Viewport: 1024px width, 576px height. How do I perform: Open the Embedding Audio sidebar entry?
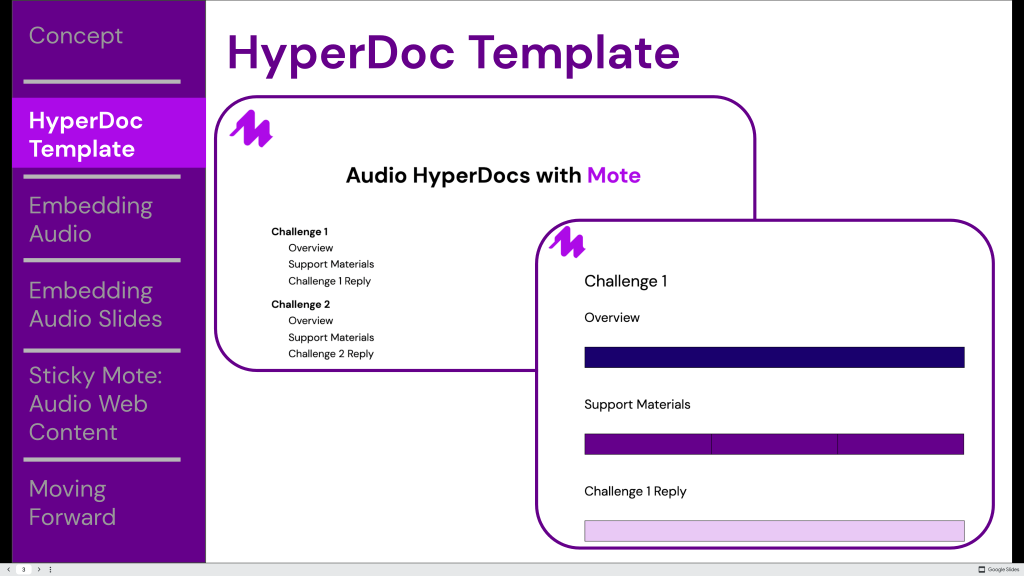click(91, 220)
